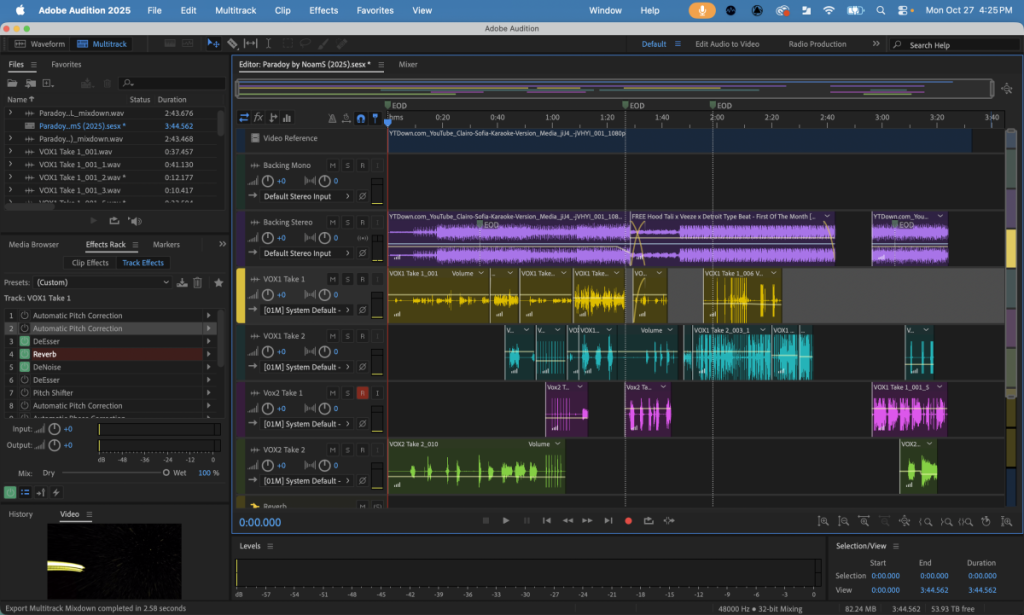Image resolution: width=1024 pixels, height=615 pixels.
Task: Expand VOX1 Take 1_001.wav file row
Action: [x=10, y=151]
